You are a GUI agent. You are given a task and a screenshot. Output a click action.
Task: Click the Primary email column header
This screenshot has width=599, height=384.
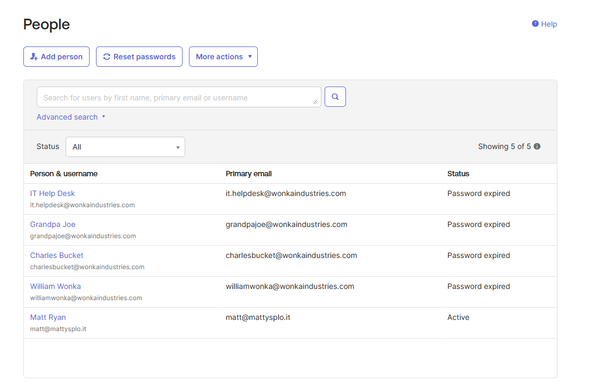(x=248, y=173)
